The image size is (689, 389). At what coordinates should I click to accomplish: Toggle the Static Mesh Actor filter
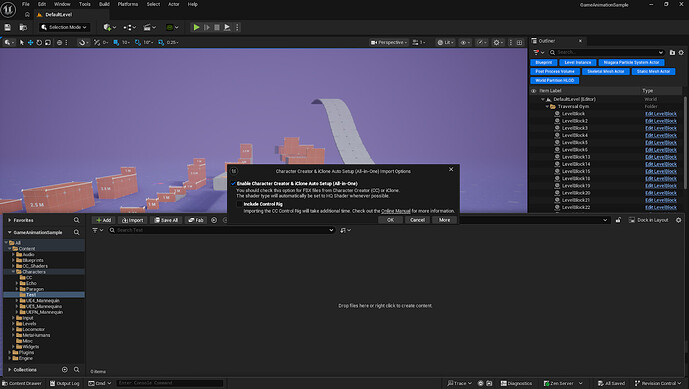653,71
